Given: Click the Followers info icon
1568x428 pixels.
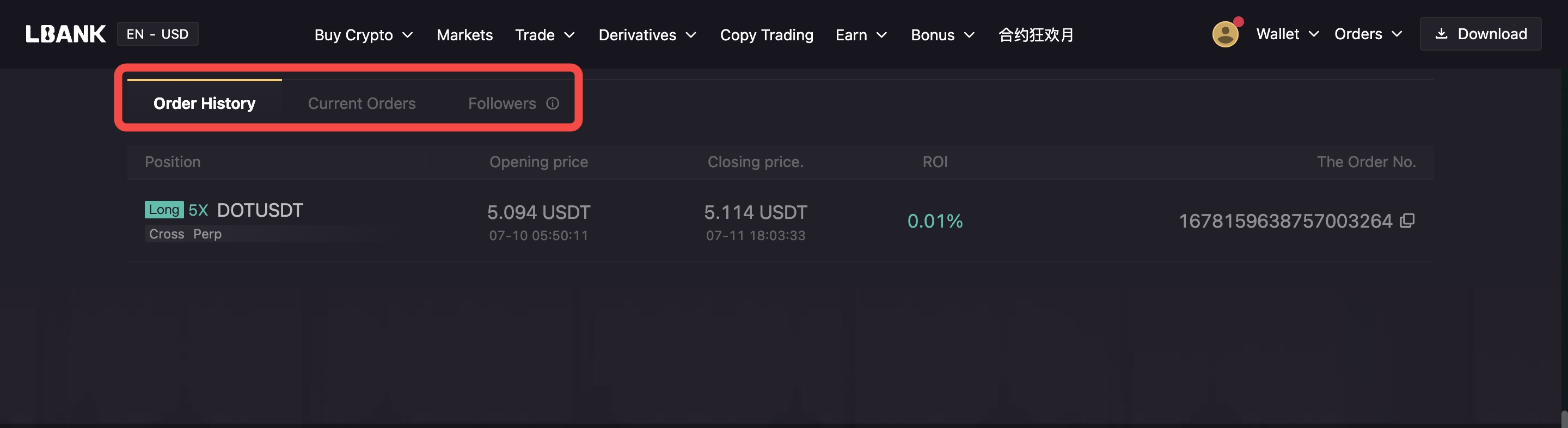Looking at the screenshot, I should (552, 103).
